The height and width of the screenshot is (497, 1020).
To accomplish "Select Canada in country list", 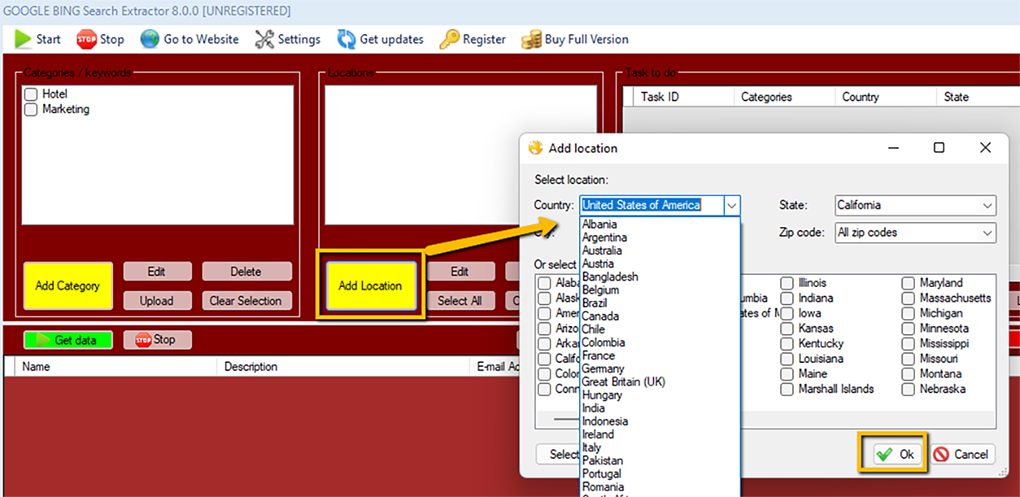I will click(660, 316).
